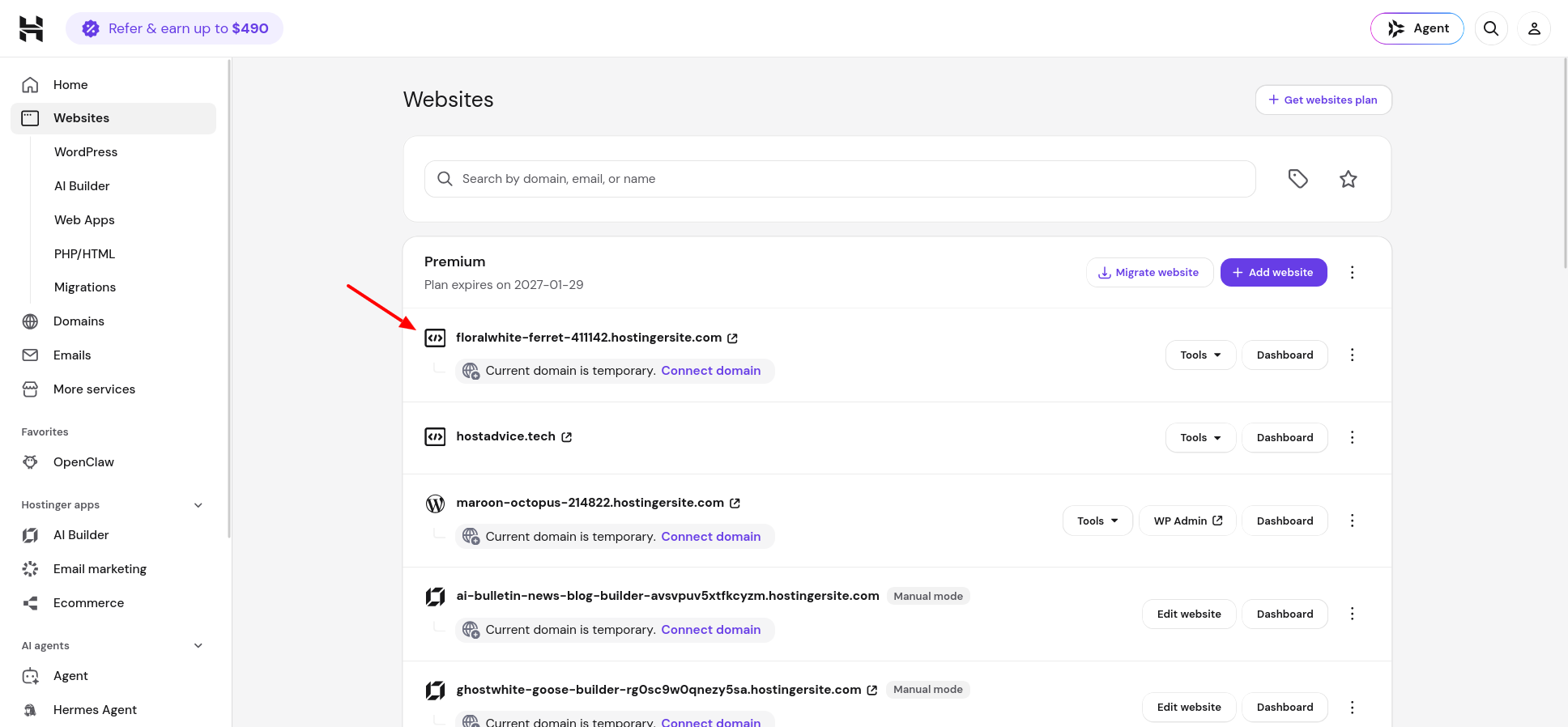This screenshot has width=1568, height=727.
Task: Open three-dot menu for ai-bulletin-news-blog site
Action: [x=1352, y=614]
